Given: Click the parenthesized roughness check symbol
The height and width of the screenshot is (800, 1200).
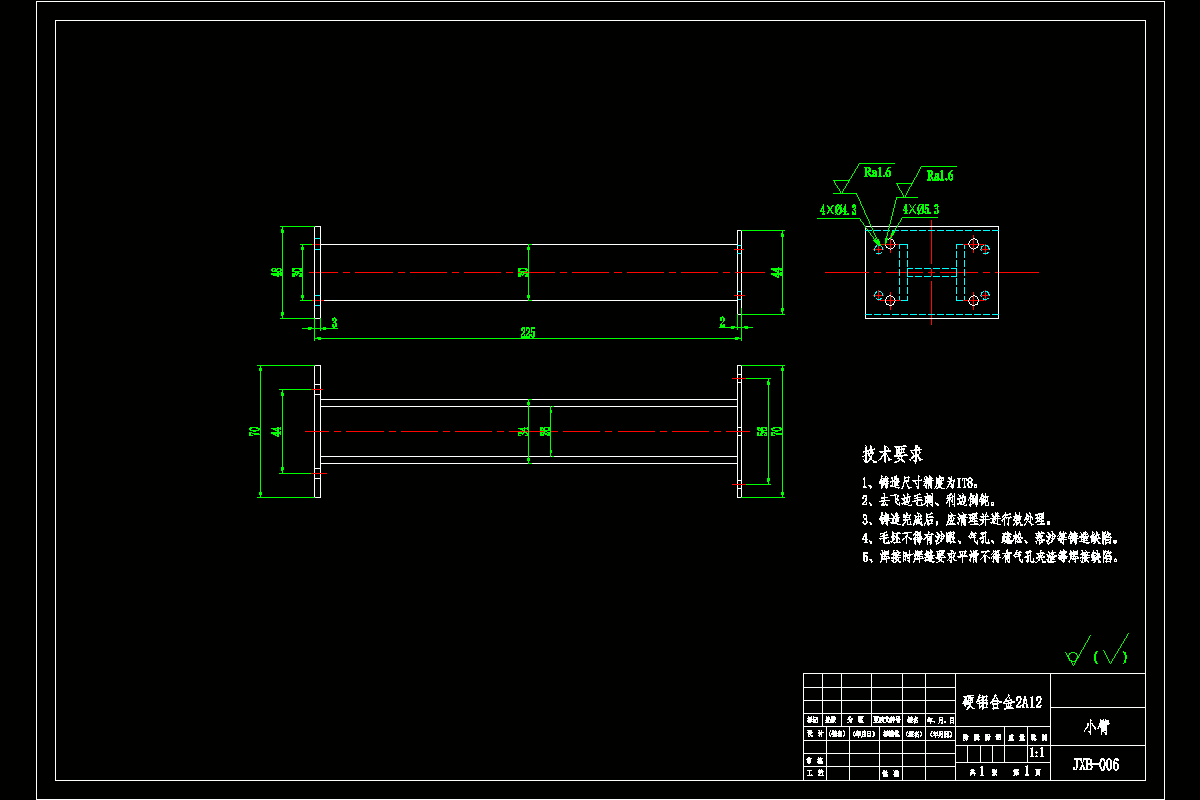Looking at the screenshot, I should (1112, 650).
